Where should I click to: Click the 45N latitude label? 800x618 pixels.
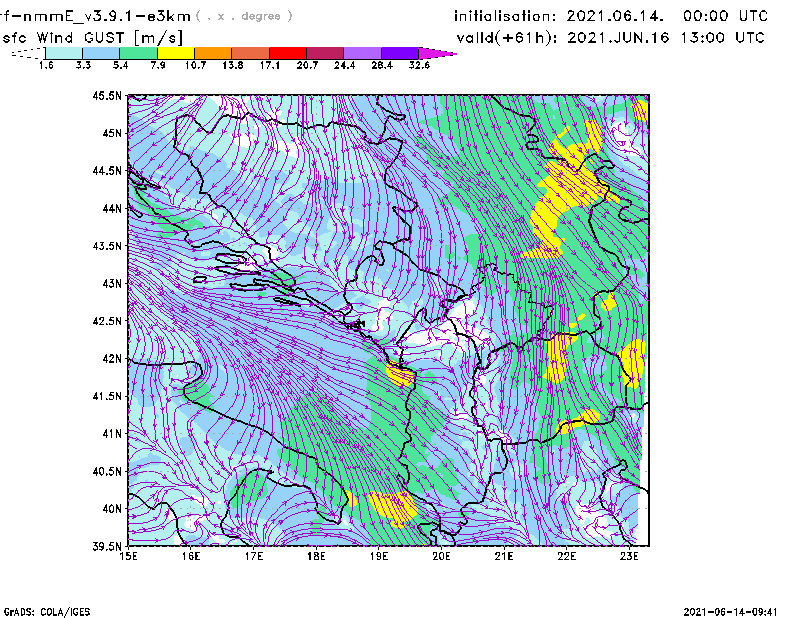(112, 133)
